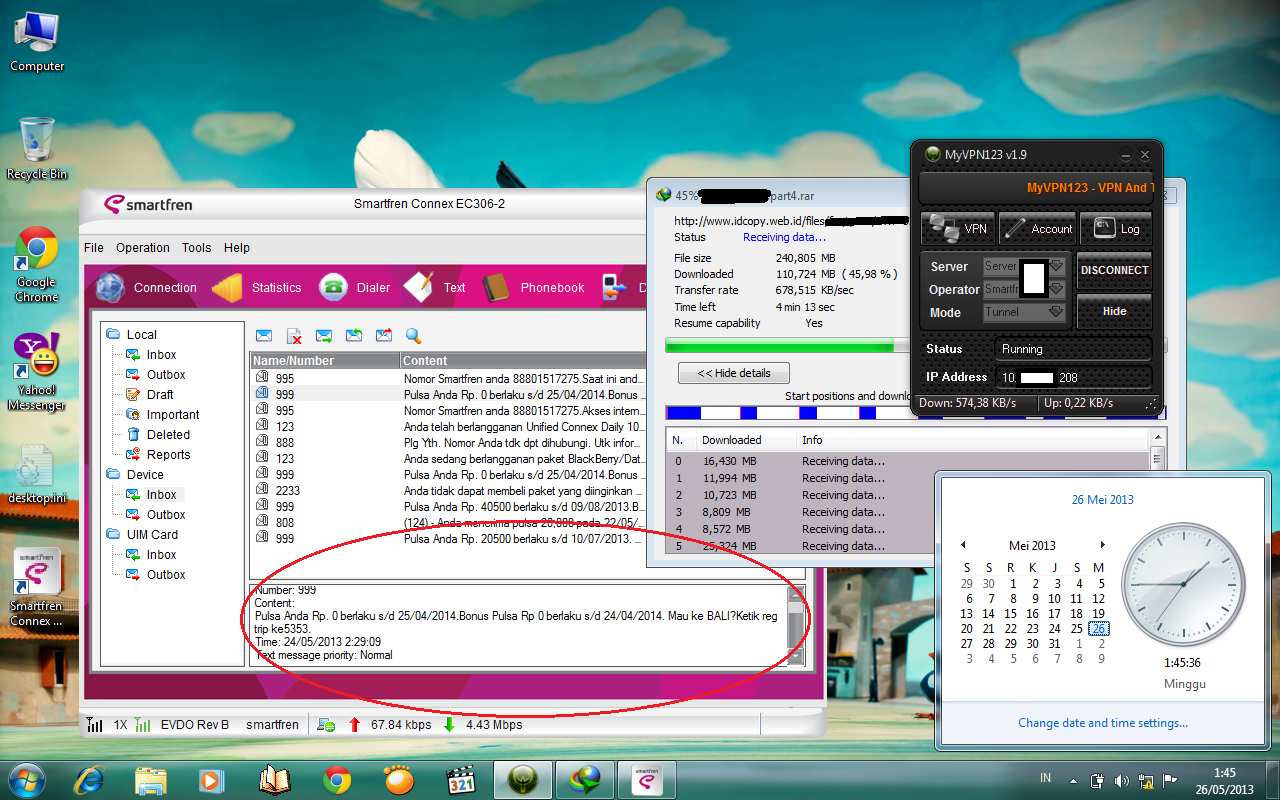Click the Media Player Classic 321 taskbar icon
Viewport: 1280px width, 800px height.
click(459, 778)
